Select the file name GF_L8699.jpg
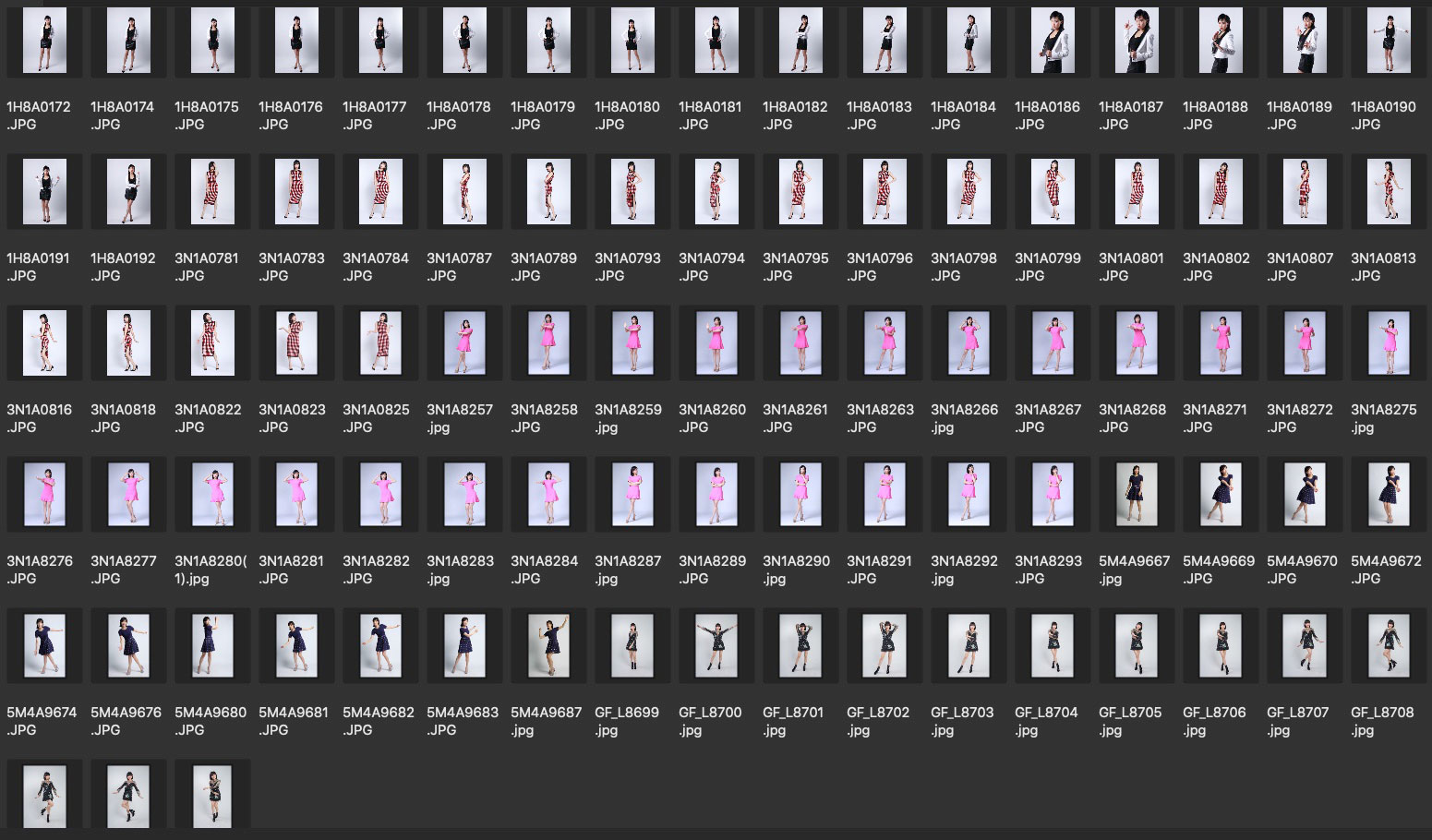Screen dimensions: 1432x840 627,721
